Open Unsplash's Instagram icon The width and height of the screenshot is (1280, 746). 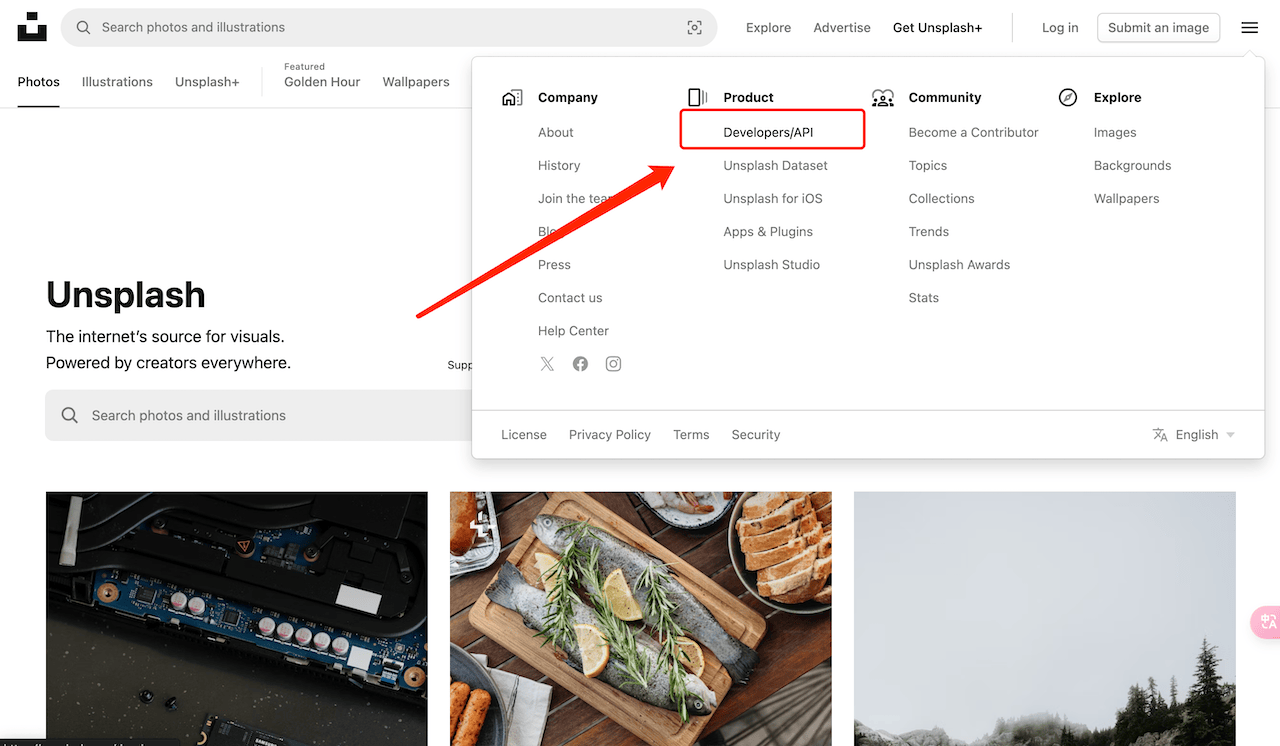click(613, 364)
